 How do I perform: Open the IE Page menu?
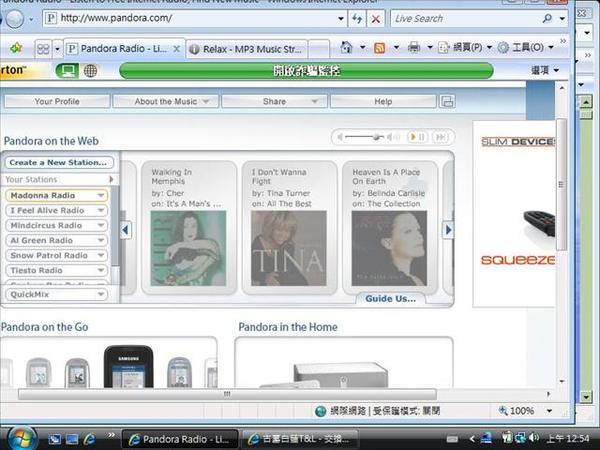[x=464, y=48]
